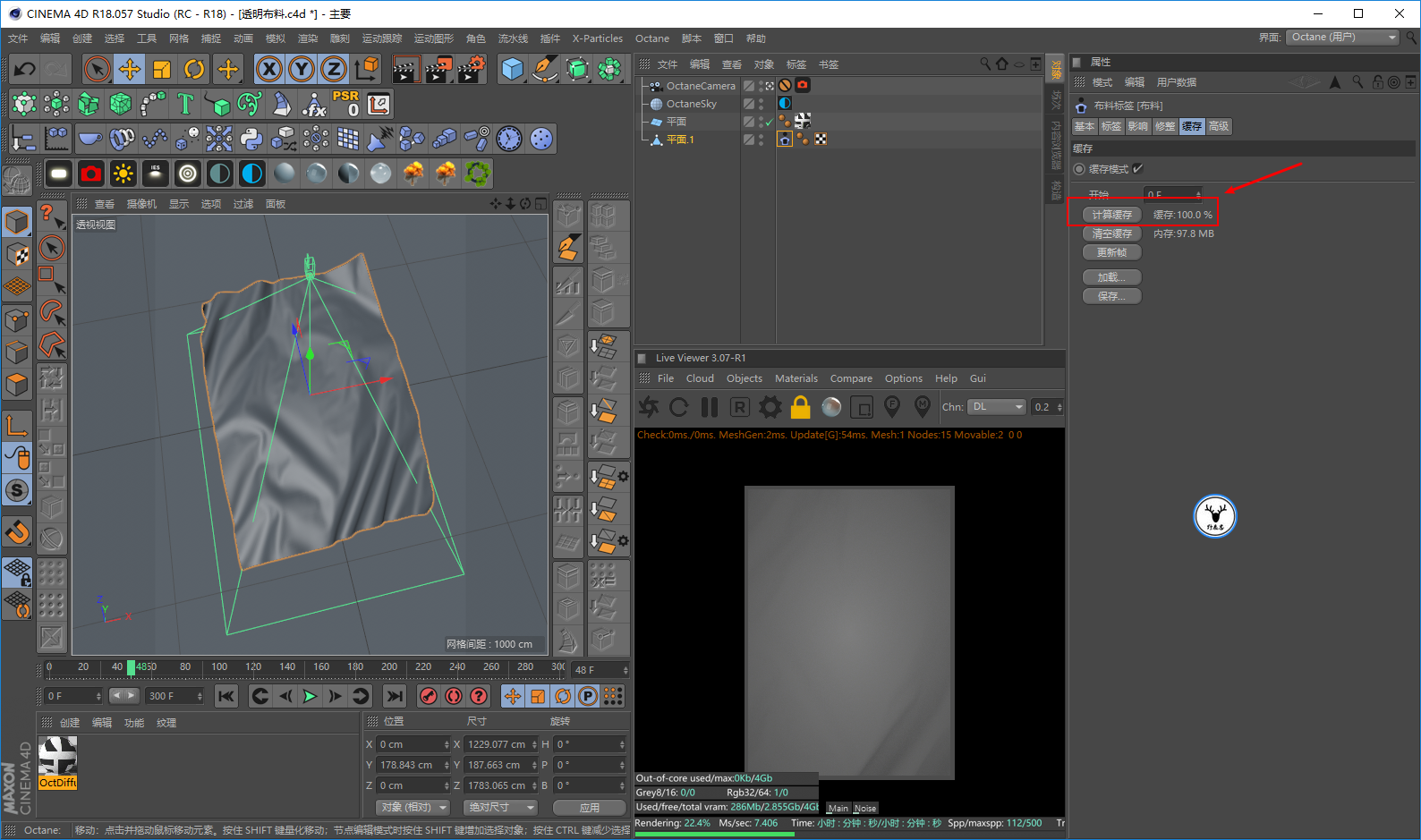The height and width of the screenshot is (840, 1421).
Task: Toggle OctaneCamera layer visibility checkbox
Action: coord(749,86)
